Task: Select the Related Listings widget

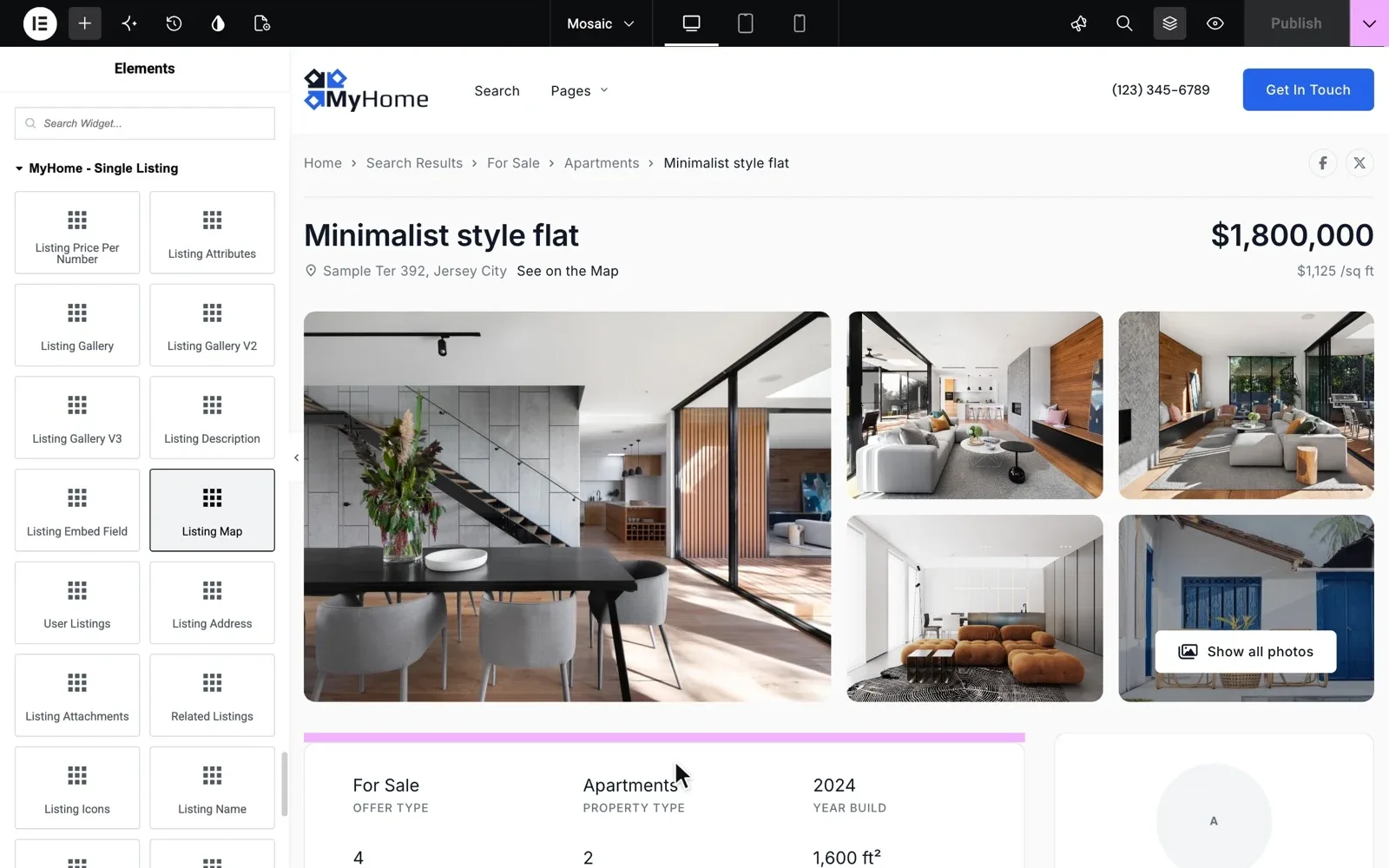Action: pyautogui.click(x=212, y=695)
